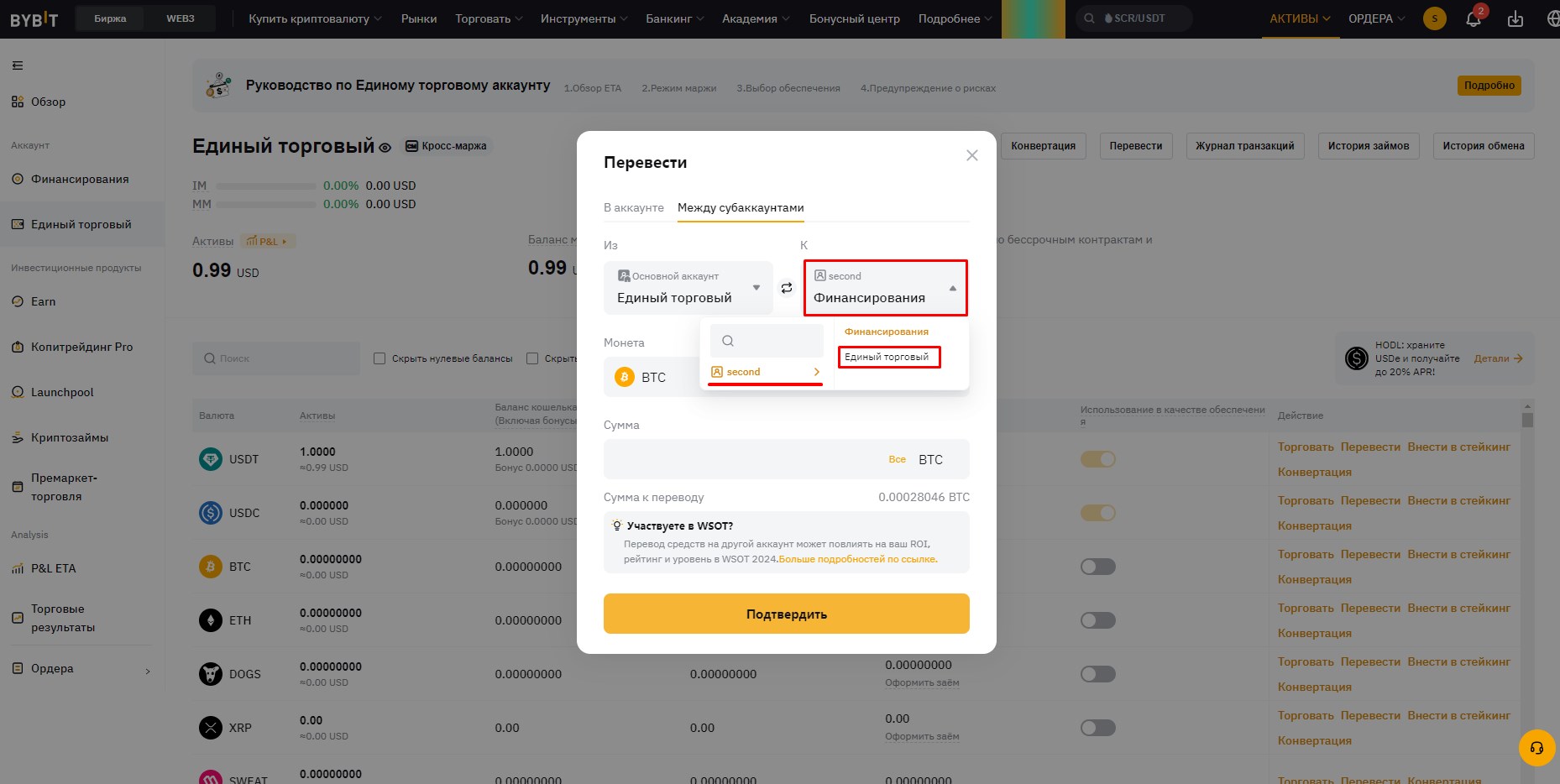Screen dimensions: 1560x784
Task: Collapse the sidebar menu icon
Action: tap(18, 65)
